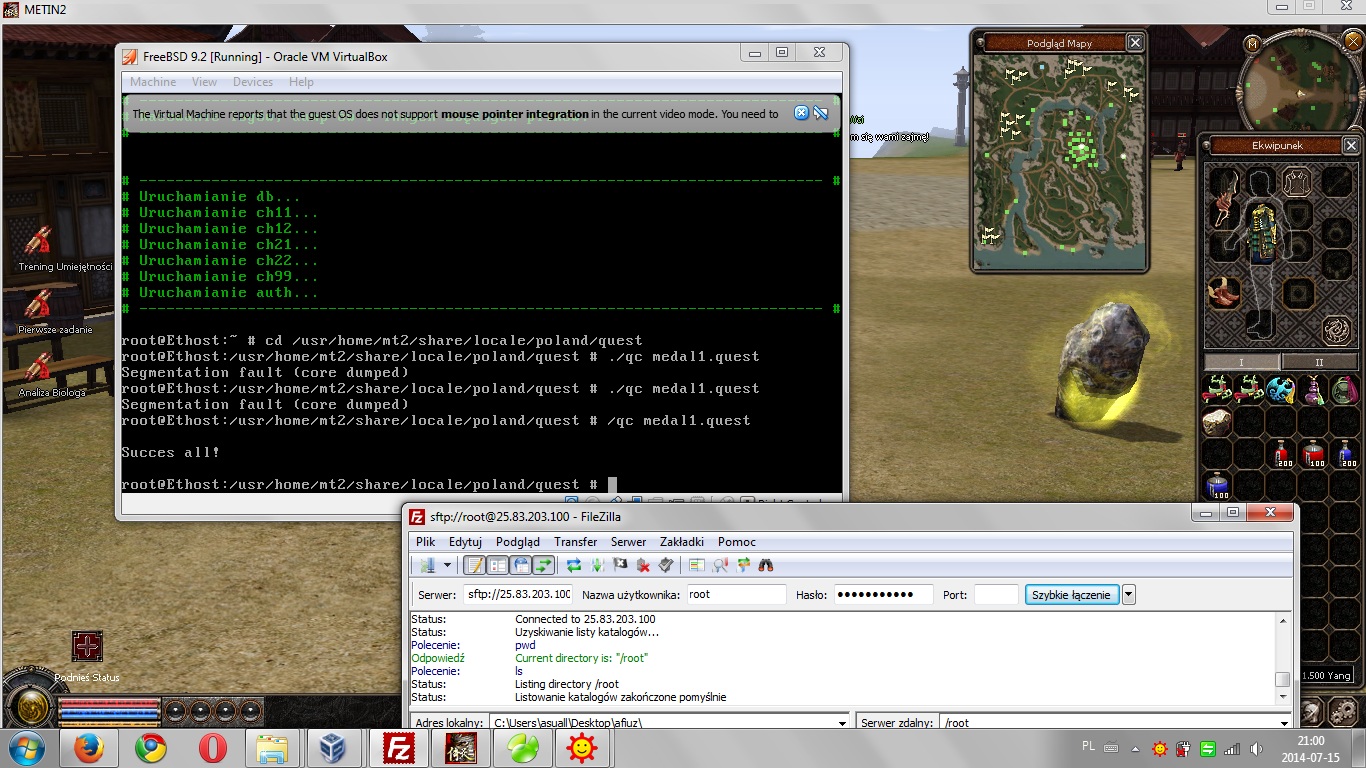Image resolution: width=1366 pixels, height=768 pixels.
Task: Toggle local directory tree display
Action: [497, 565]
